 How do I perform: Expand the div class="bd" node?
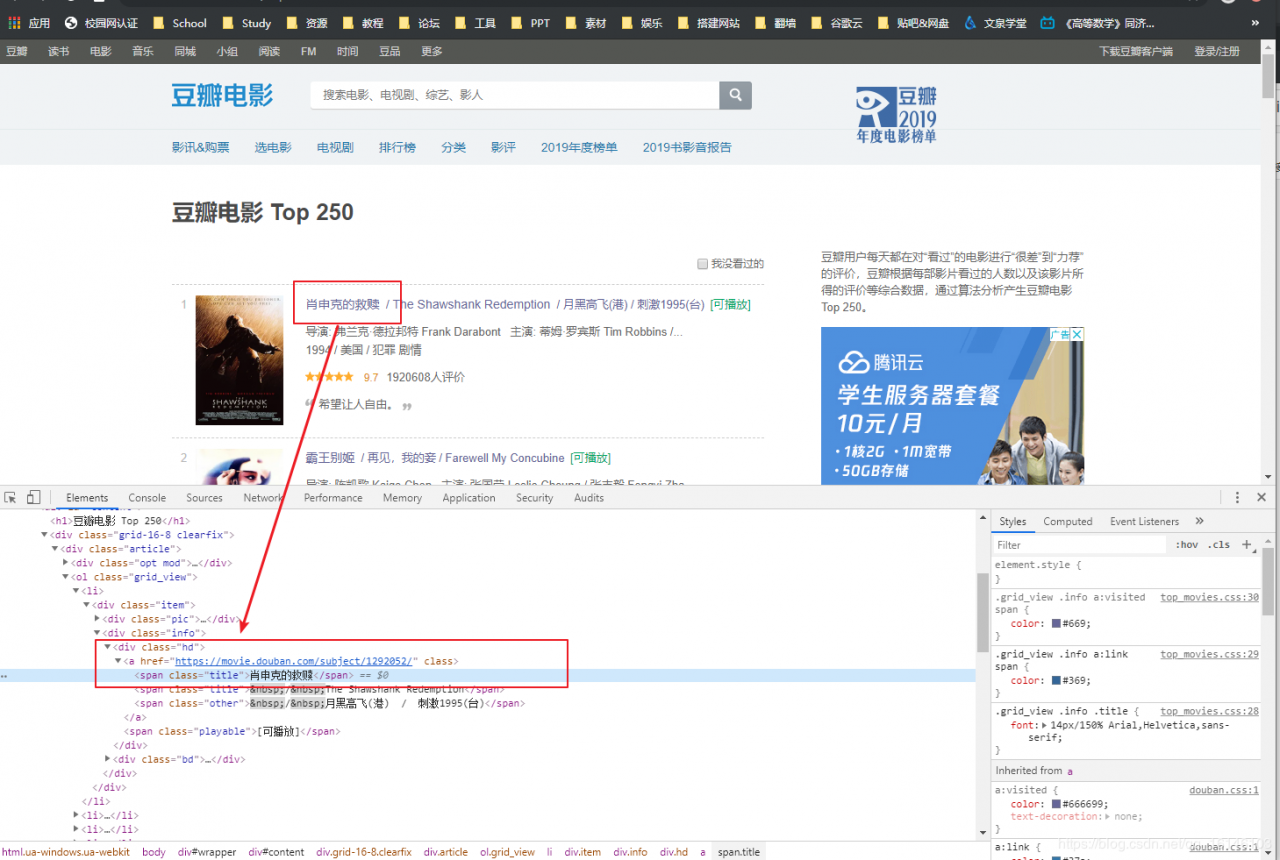pos(108,759)
